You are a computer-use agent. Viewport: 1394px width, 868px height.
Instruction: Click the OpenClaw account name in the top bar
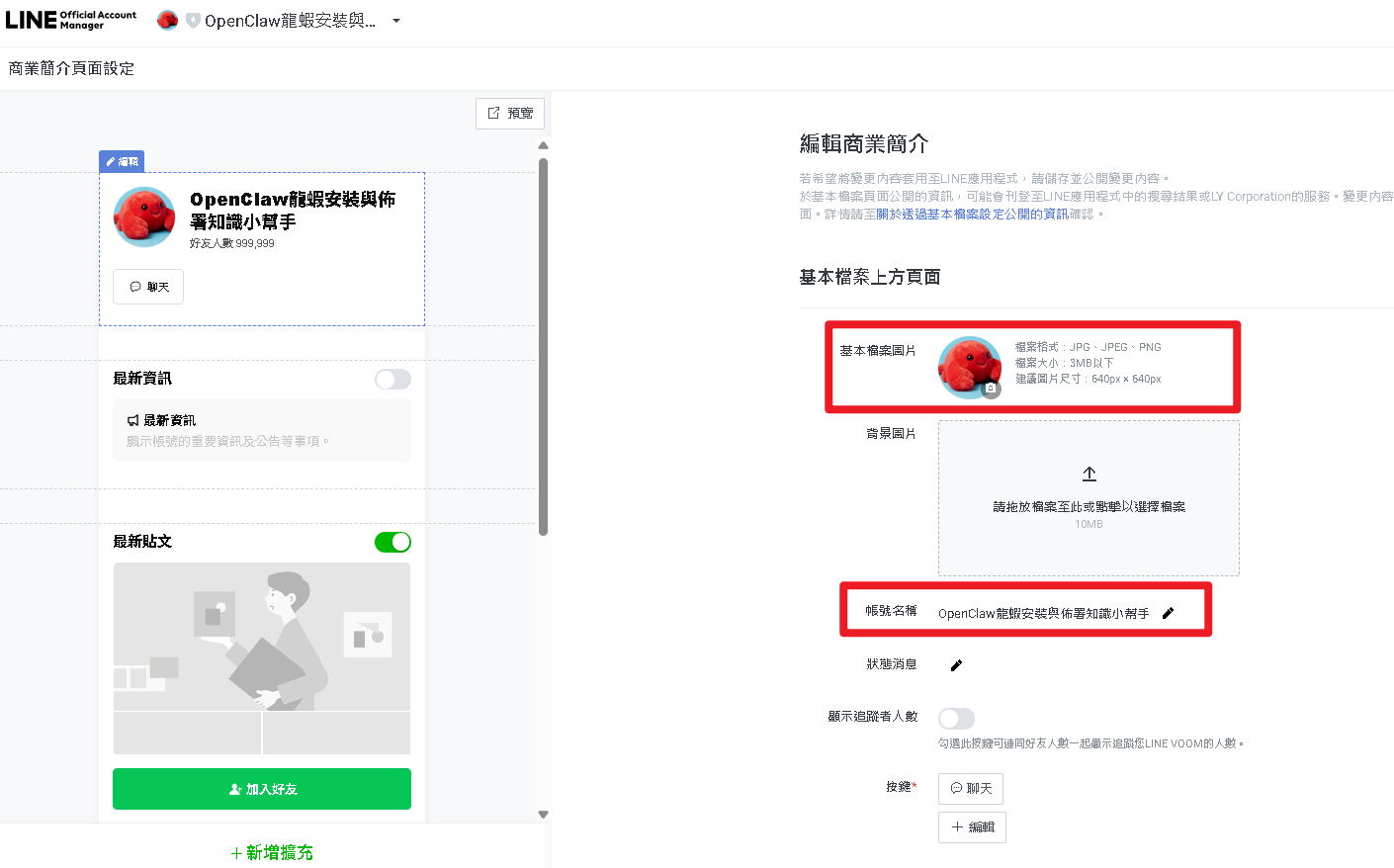pyautogui.click(x=290, y=20)
